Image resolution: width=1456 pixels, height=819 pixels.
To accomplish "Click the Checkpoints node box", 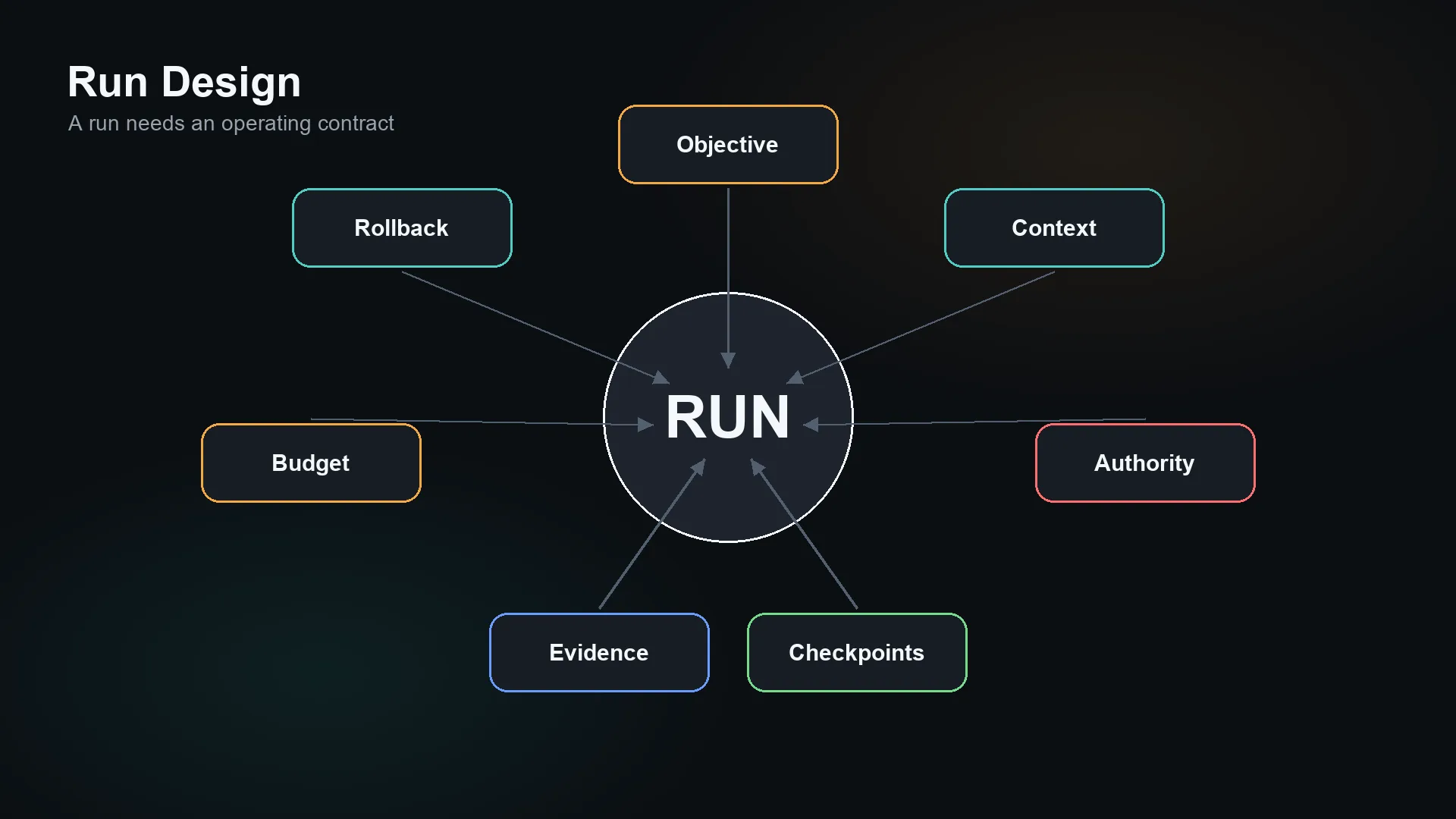I will click(857, 652).
